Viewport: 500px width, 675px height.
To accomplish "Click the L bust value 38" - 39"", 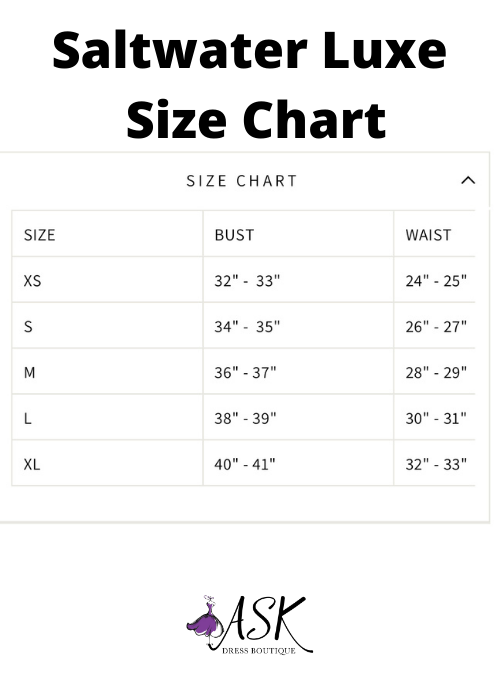I will click(245, 418).
